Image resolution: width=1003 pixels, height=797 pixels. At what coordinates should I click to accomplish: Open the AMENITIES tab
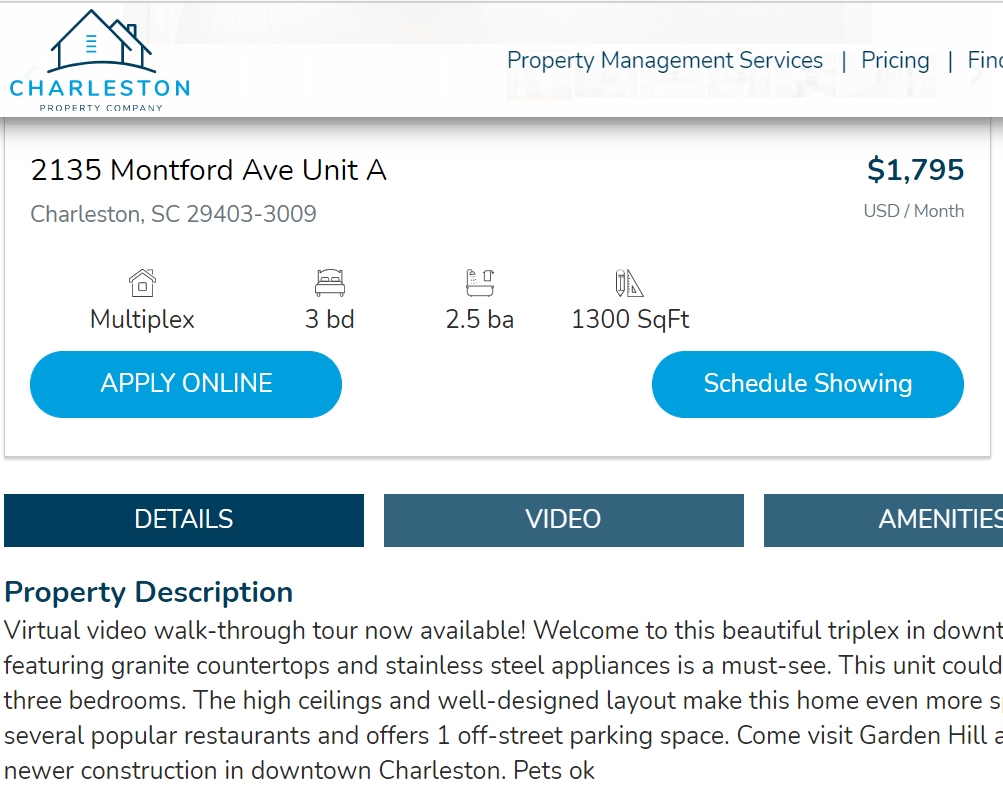(x=883, y=520)
